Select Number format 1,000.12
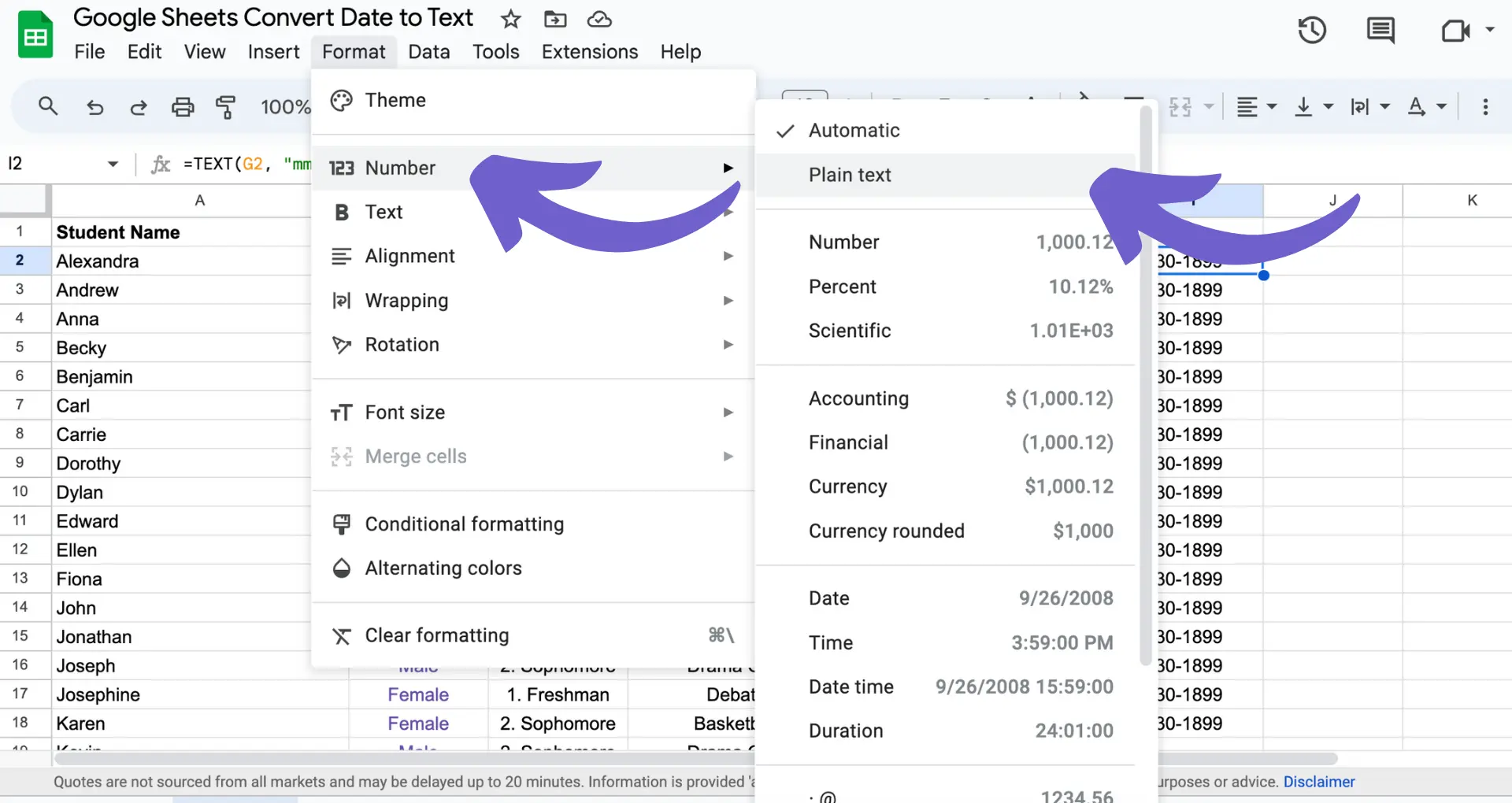This screenshot has height=803, width=1512. (x=946, y=242)
